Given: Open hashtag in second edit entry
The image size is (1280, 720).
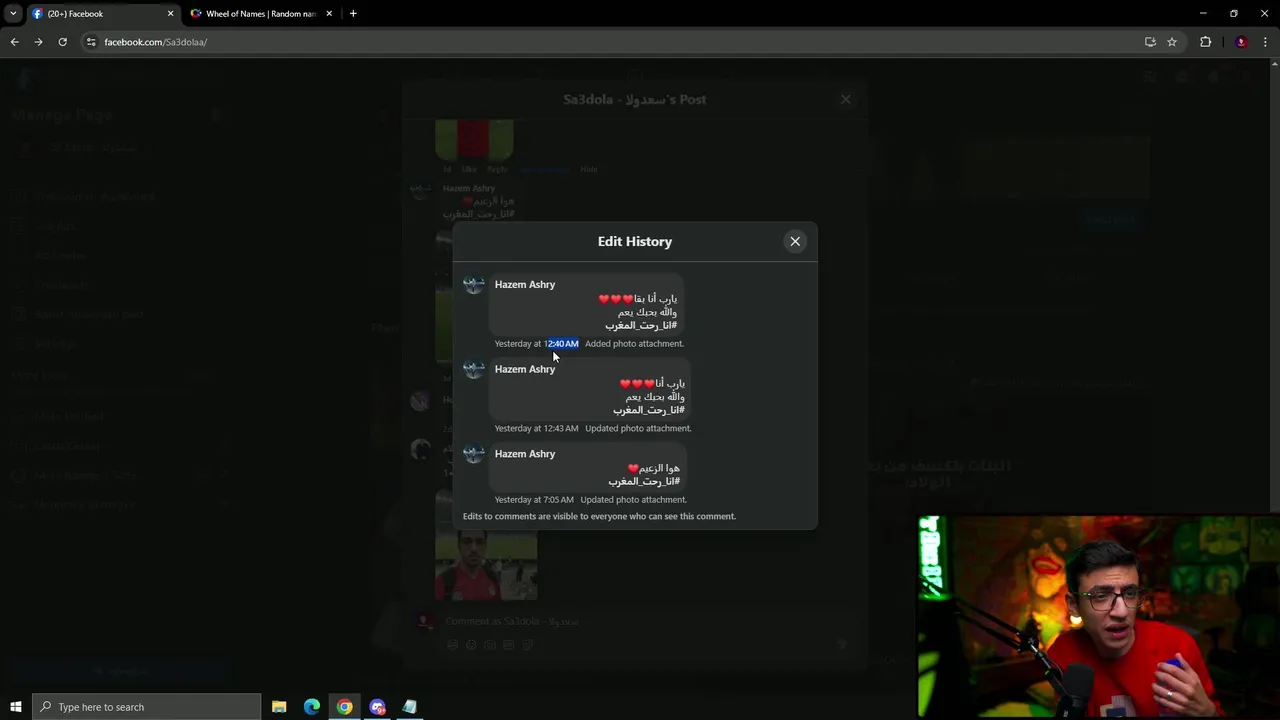Looking at the screenshot, I should click(x=649, y=410).
